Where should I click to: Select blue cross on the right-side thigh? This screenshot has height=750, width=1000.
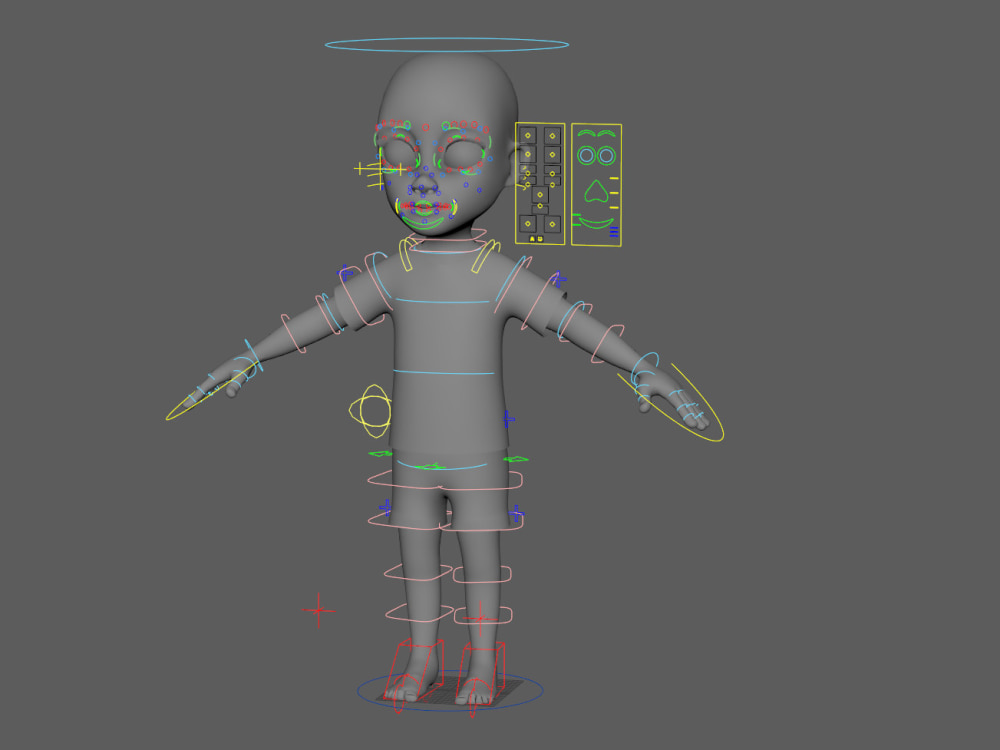(x=517, y=512)
